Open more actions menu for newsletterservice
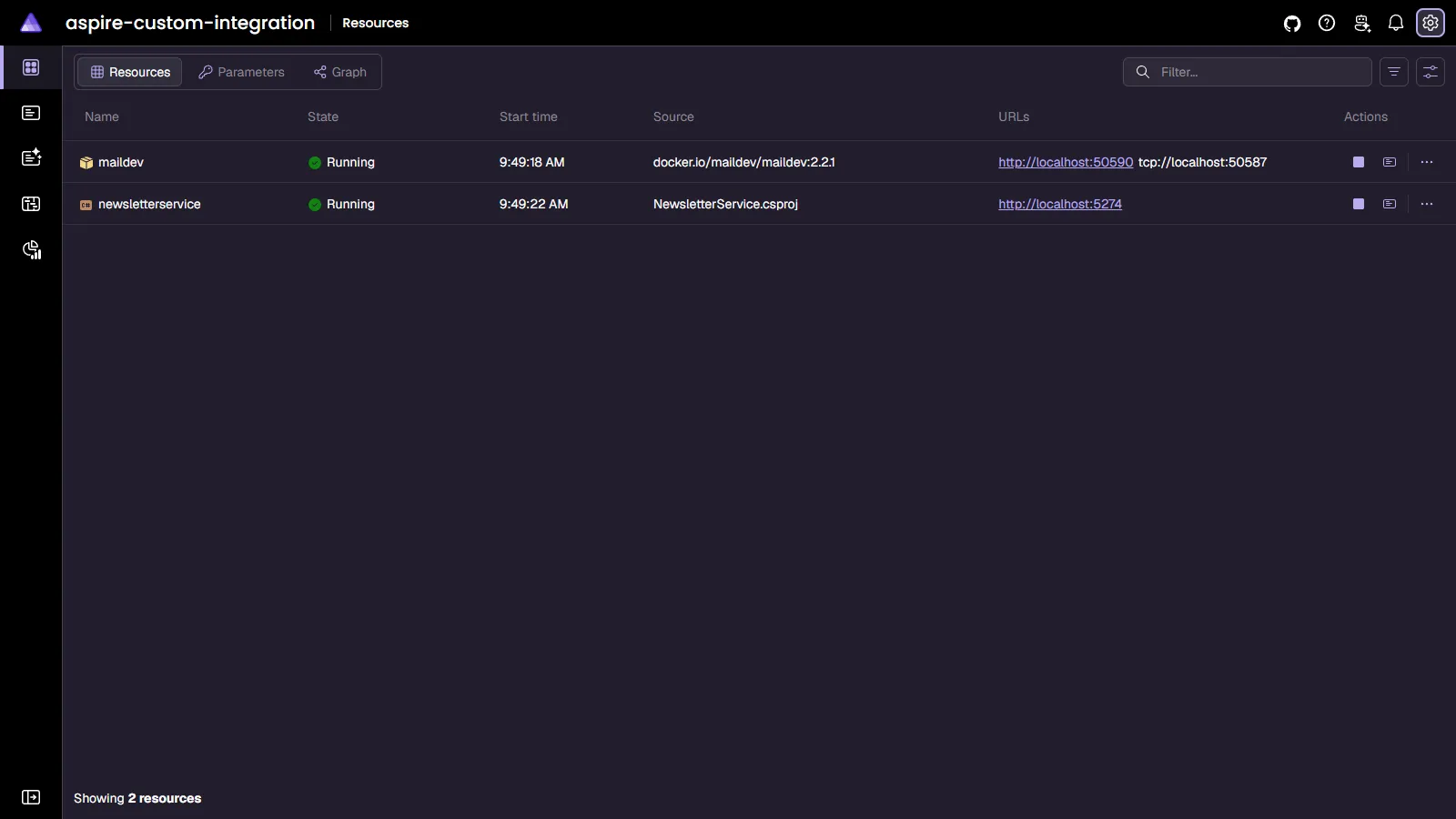The width and height of the screenshot is (1456, 819). [1427, 204]
